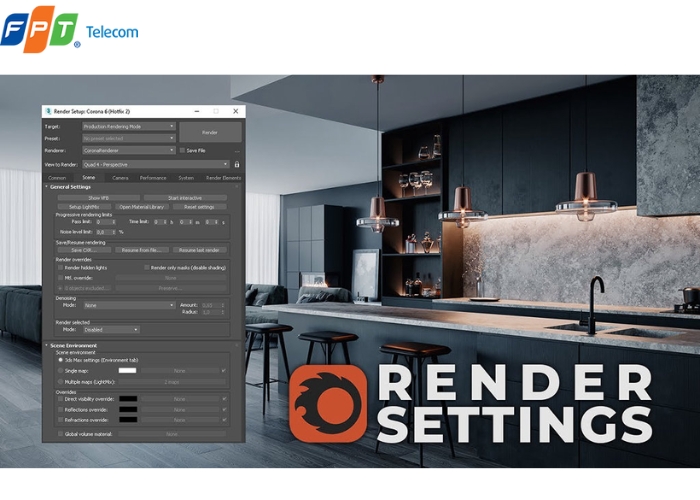This screenshot has width=700, height=500.
Task: Switch to the Common tab
Action: coord(57,178)
